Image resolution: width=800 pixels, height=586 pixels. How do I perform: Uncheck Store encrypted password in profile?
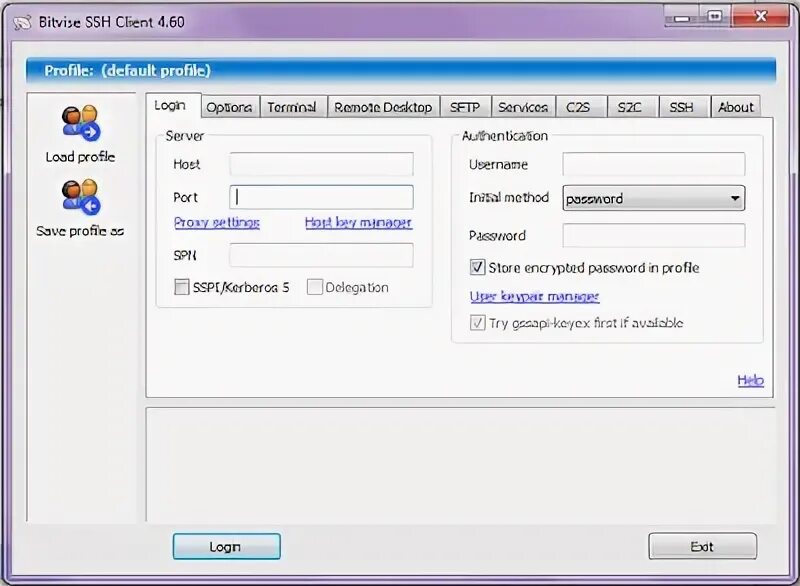click(477, 267)
